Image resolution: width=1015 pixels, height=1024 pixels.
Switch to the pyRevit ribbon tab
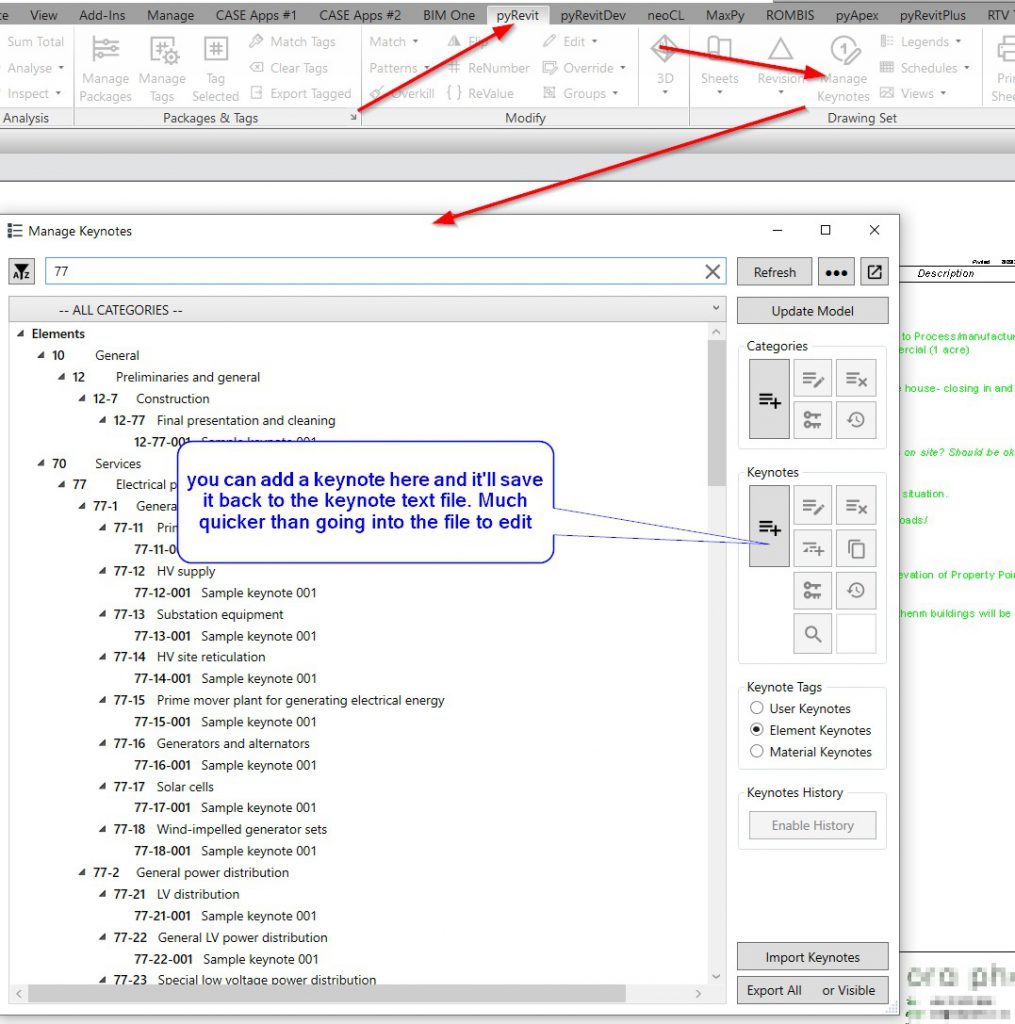tap(518, 15)
